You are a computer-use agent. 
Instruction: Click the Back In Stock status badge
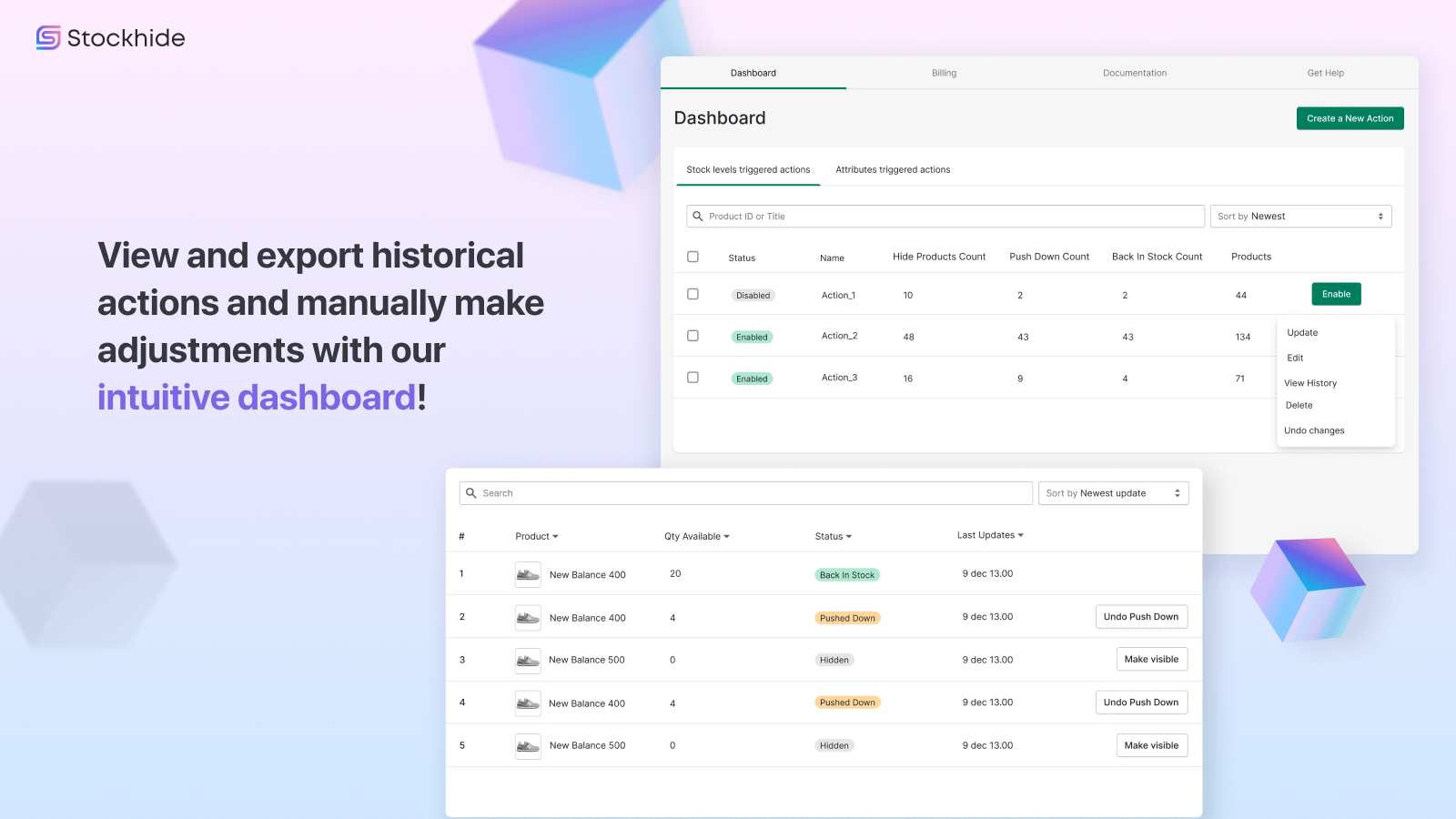[x=846, y=575]
